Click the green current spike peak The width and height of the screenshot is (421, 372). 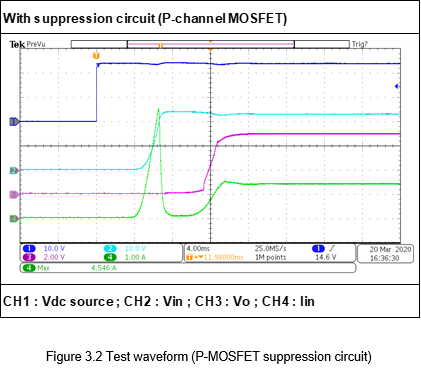(x=158, y=110)
